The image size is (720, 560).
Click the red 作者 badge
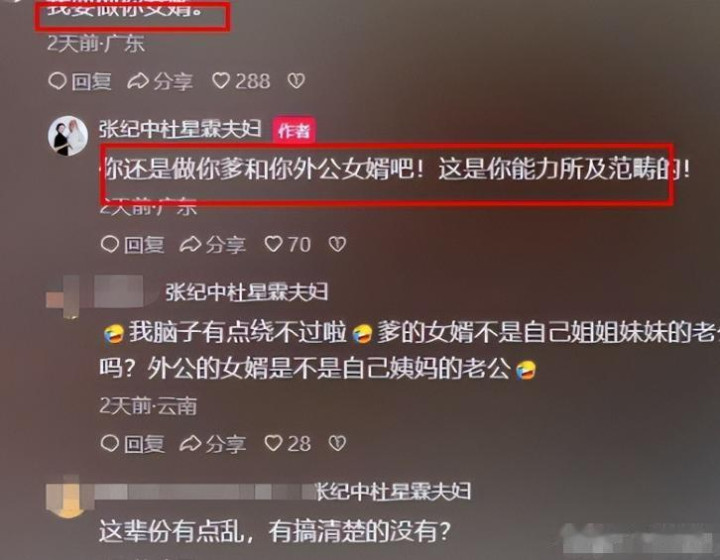pyautogui.click(x=294, y=131)
